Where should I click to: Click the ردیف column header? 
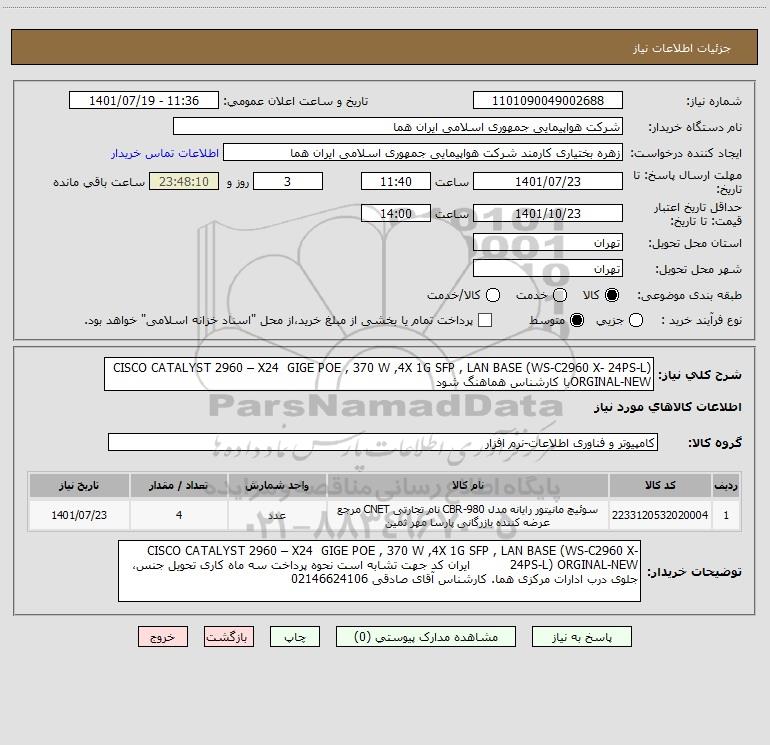(x=726, y=485)
